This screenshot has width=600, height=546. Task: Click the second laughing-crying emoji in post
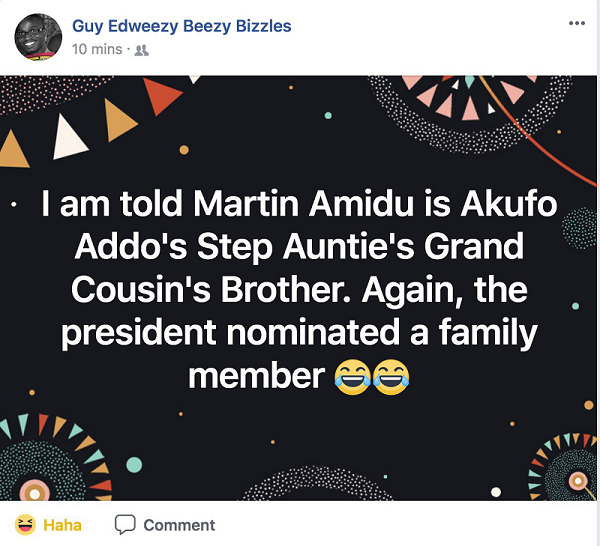tap(391, 377)
